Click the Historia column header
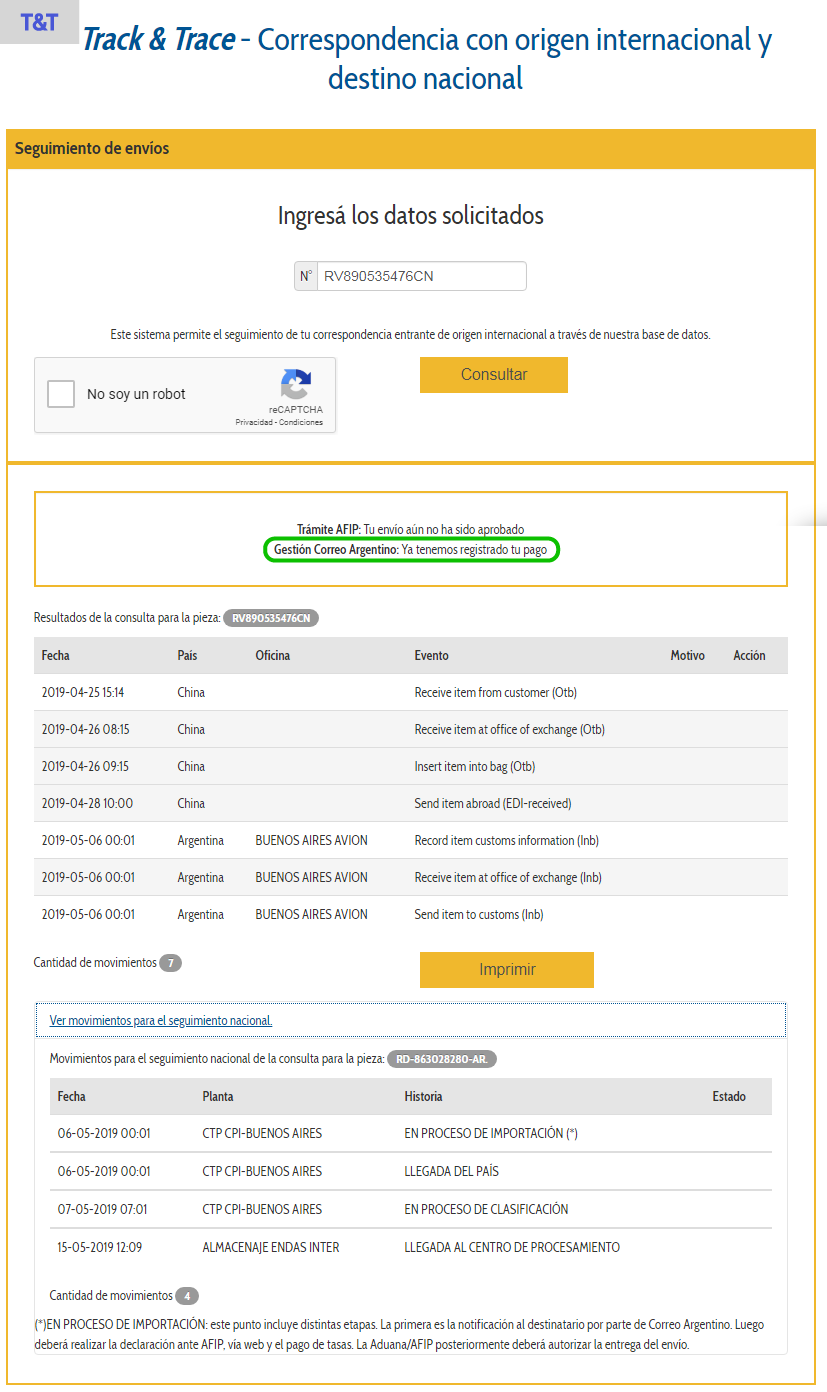The image size is (827, 1392). click(423, 1097)
